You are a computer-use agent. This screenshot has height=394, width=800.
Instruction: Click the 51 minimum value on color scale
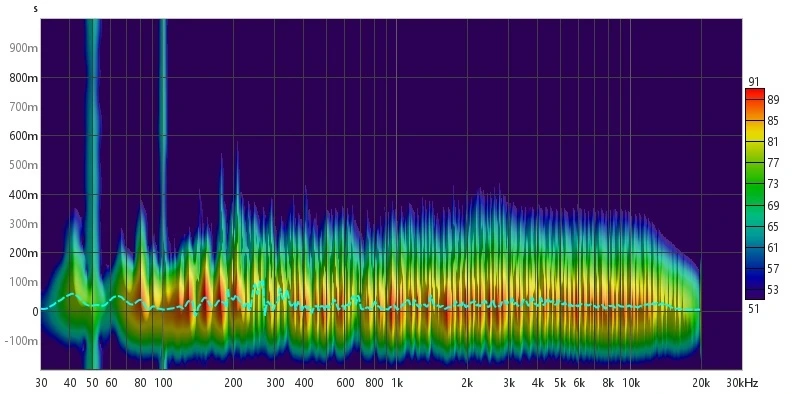(753, 309)
